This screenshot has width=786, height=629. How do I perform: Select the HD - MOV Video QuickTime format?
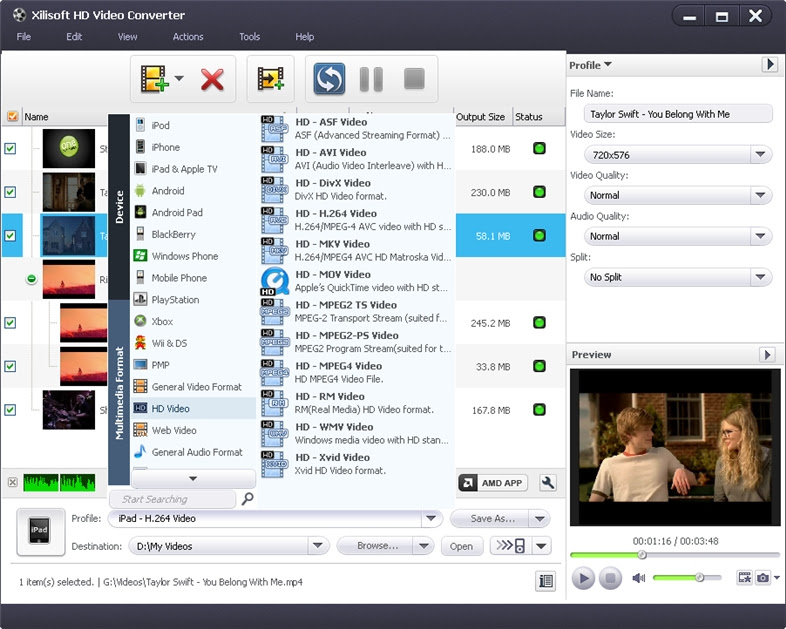point(356,281)
